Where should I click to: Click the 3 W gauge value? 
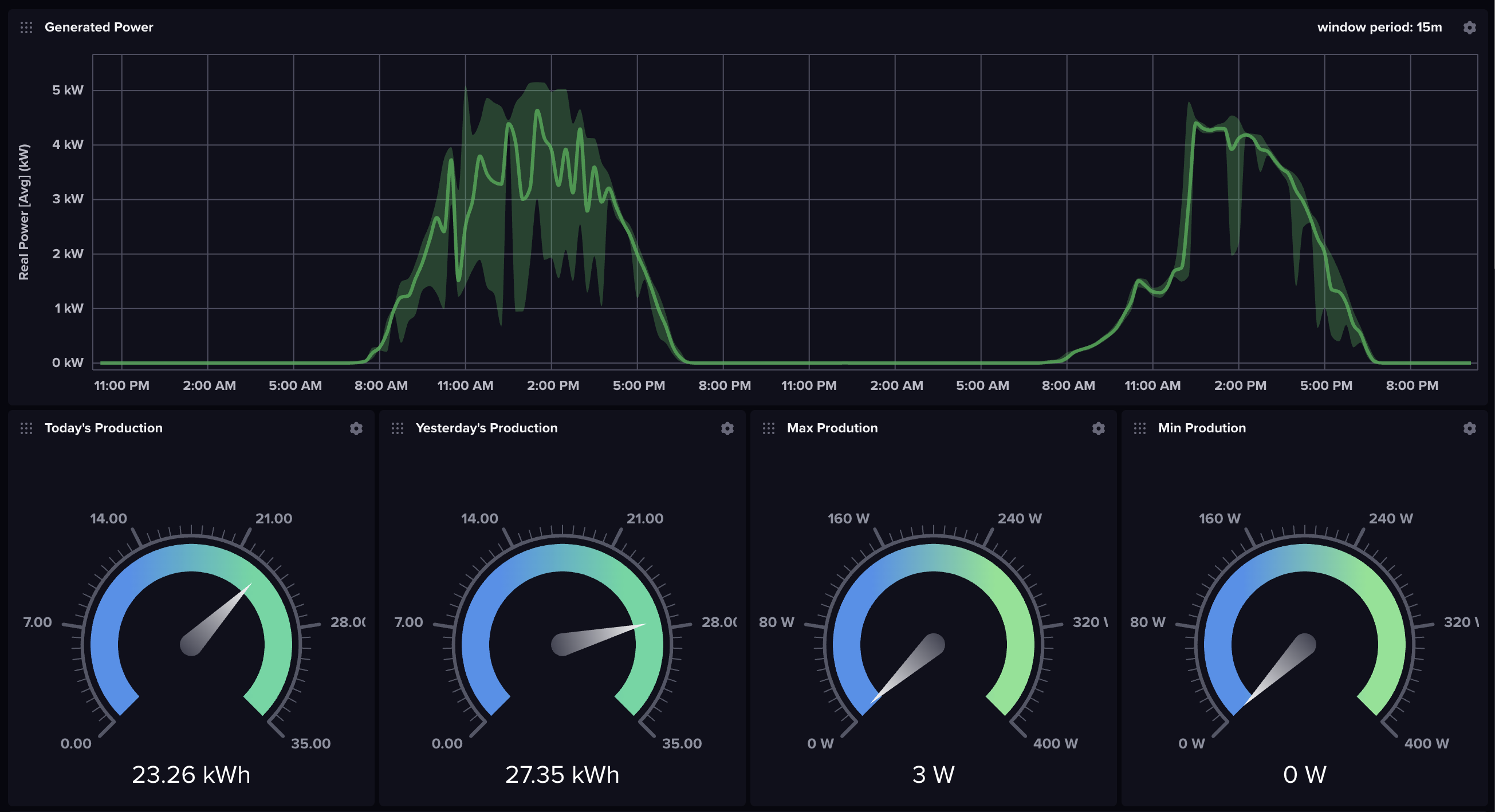[933, 775]
